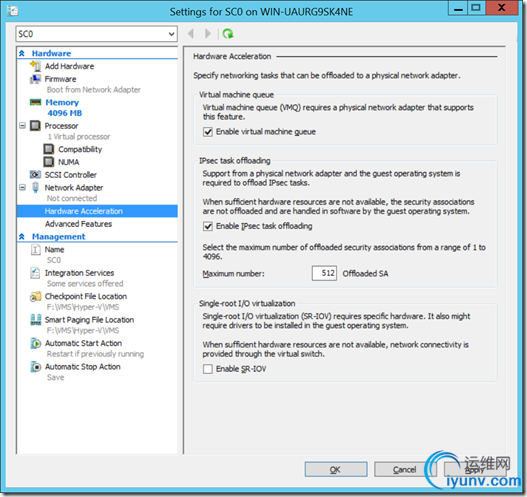This screenshot has height=497, width=527.
Task: Open Automatic Stop Action settings
Action: [83, 367]
